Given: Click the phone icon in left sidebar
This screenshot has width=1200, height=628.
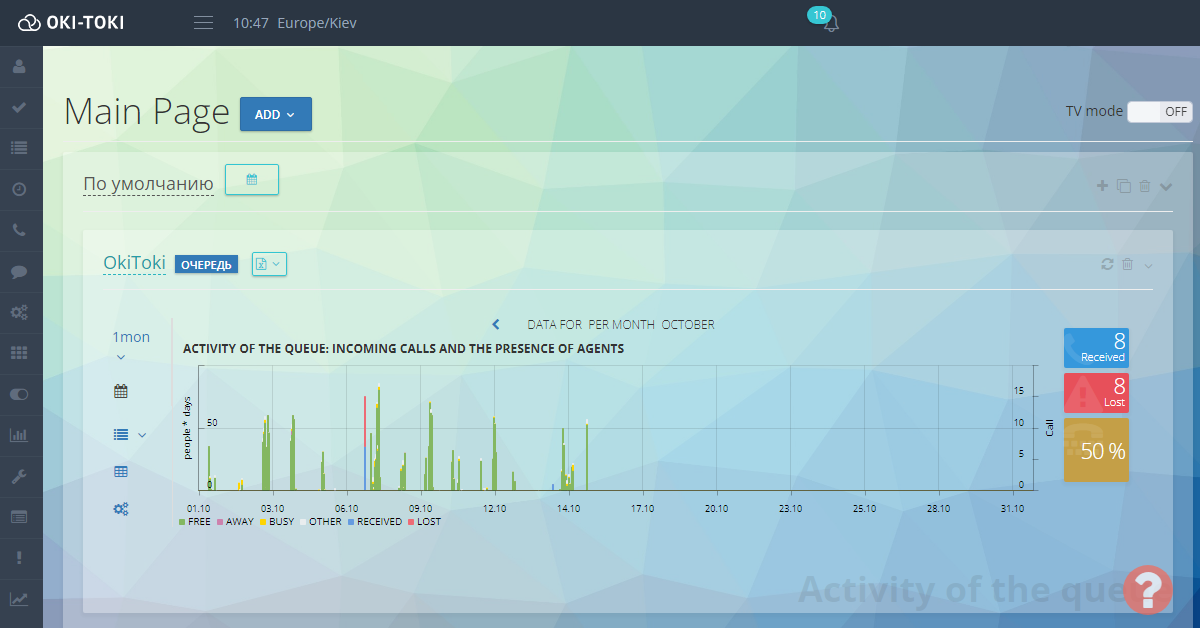Looking at the screenshot, I should [19, 230].
